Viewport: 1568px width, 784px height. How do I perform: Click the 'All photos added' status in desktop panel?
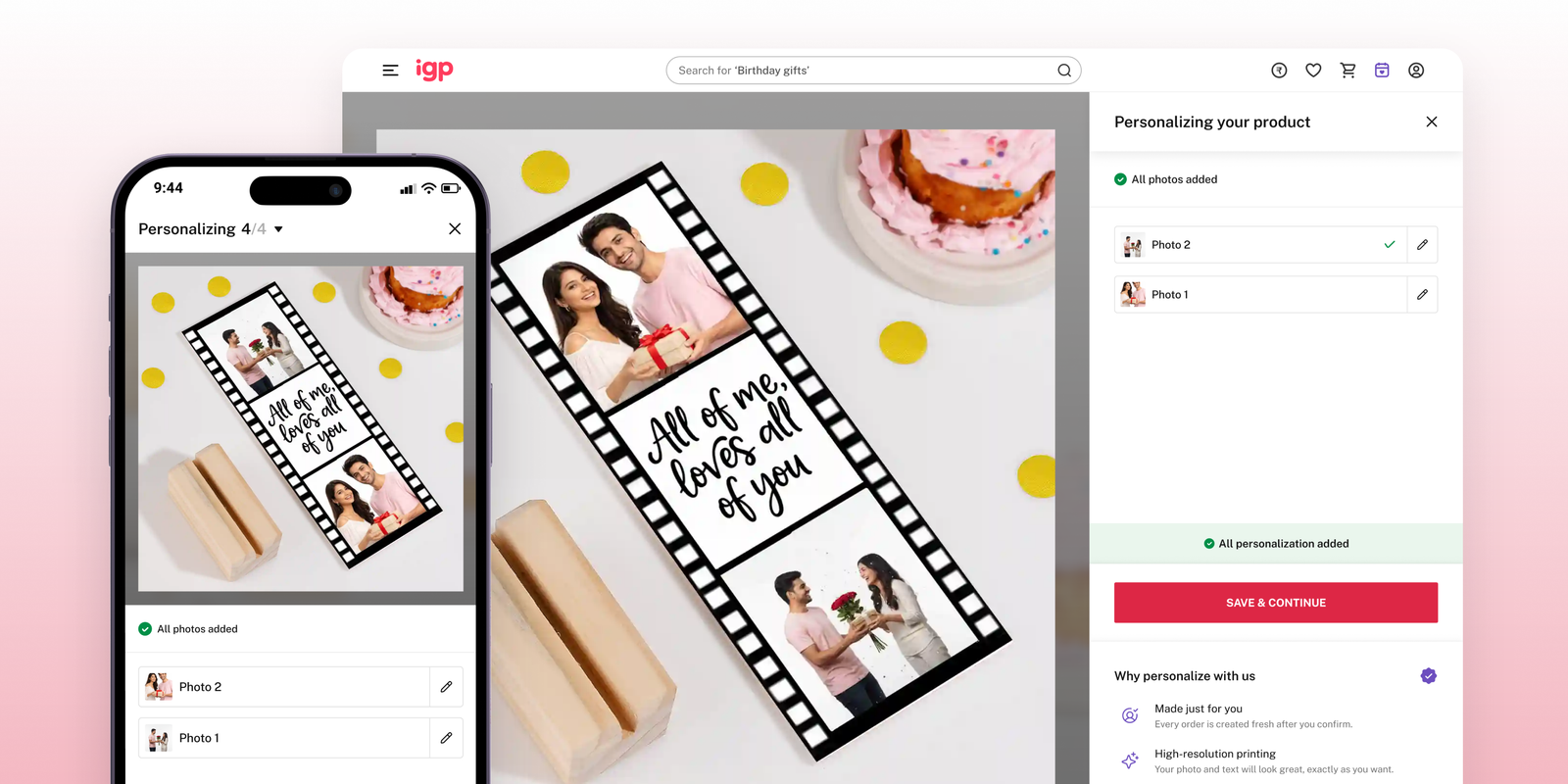(x=1166, y=179)
